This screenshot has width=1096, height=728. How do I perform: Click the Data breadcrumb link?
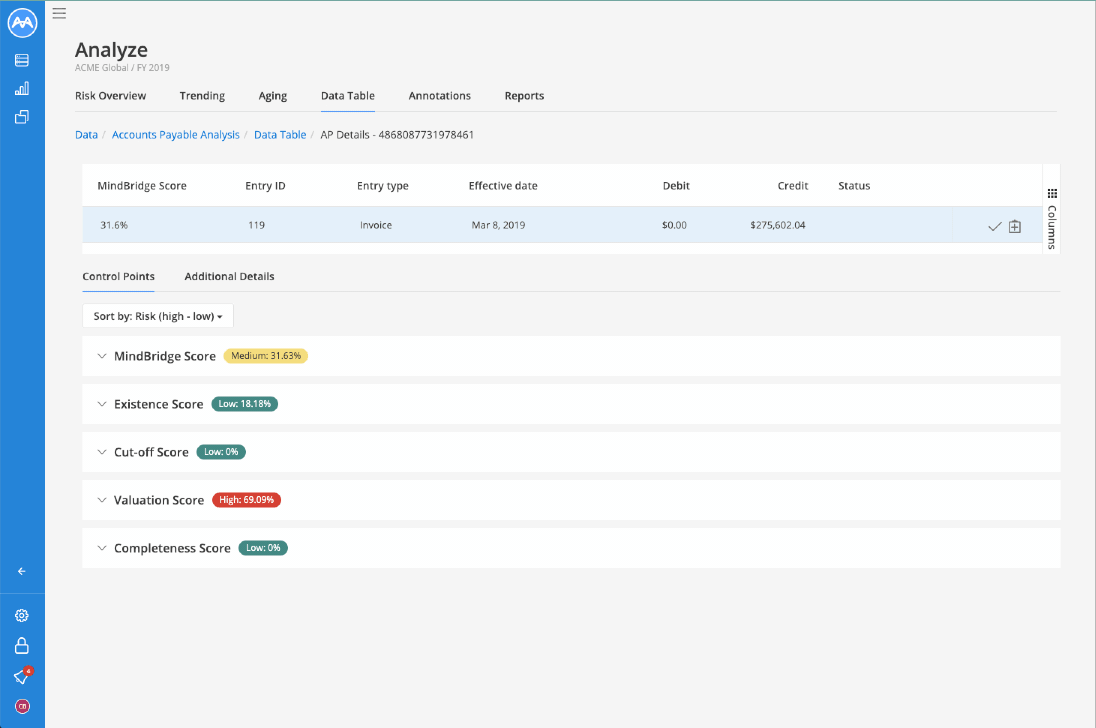(86, 135)
